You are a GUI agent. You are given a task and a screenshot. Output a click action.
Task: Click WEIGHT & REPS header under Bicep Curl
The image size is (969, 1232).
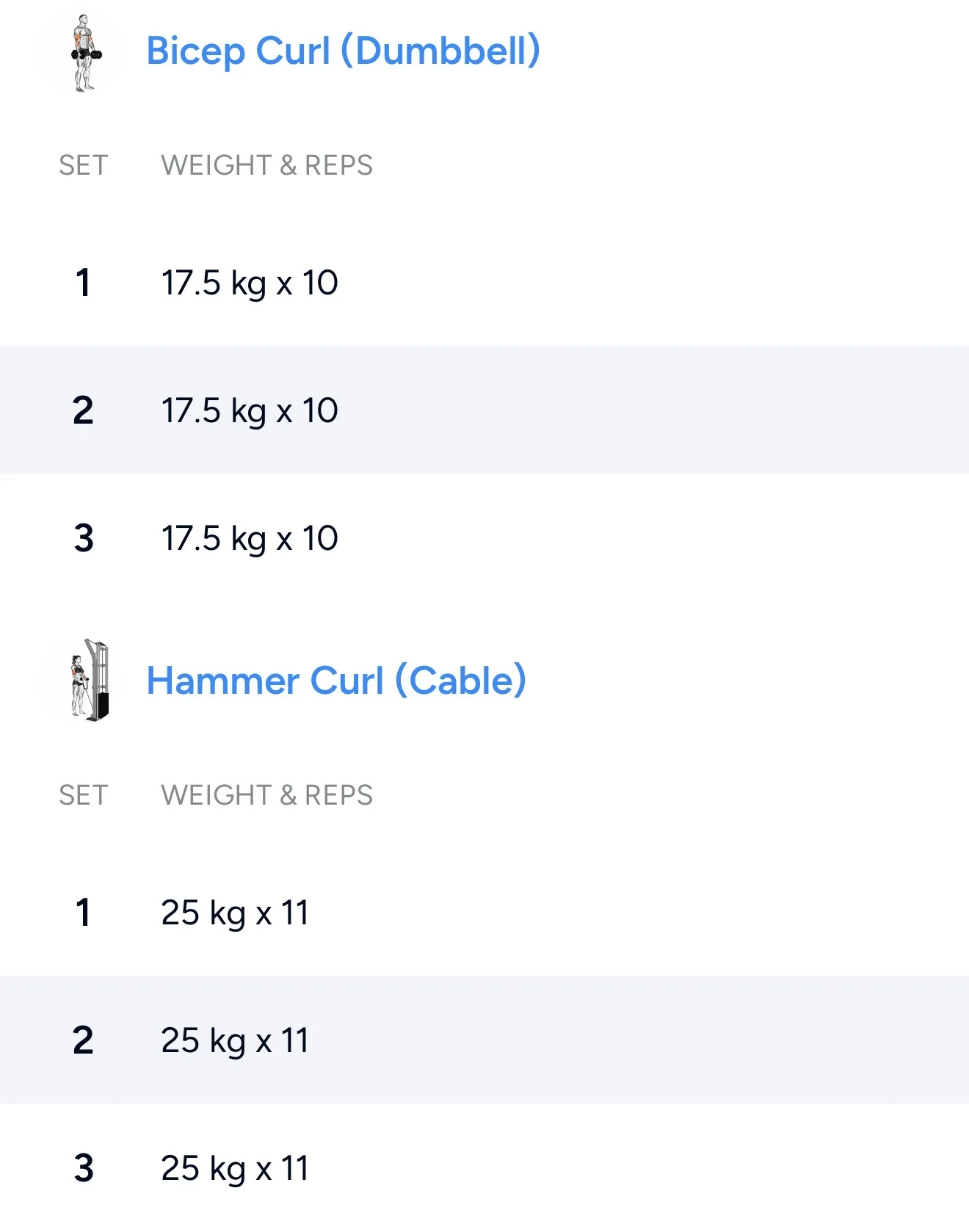tap(266, 166)
